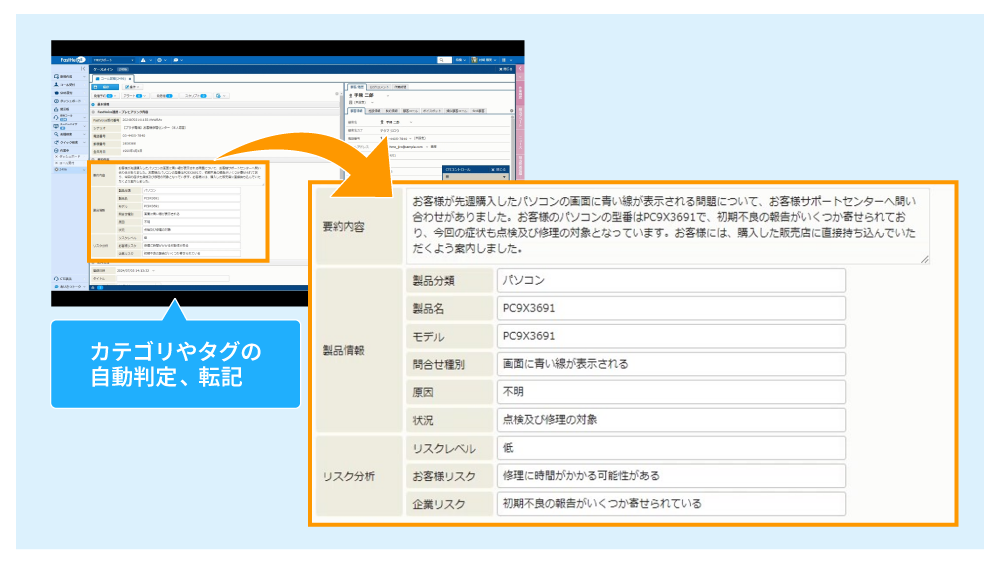Click the 企業リスク field

[x=671, y=504]
